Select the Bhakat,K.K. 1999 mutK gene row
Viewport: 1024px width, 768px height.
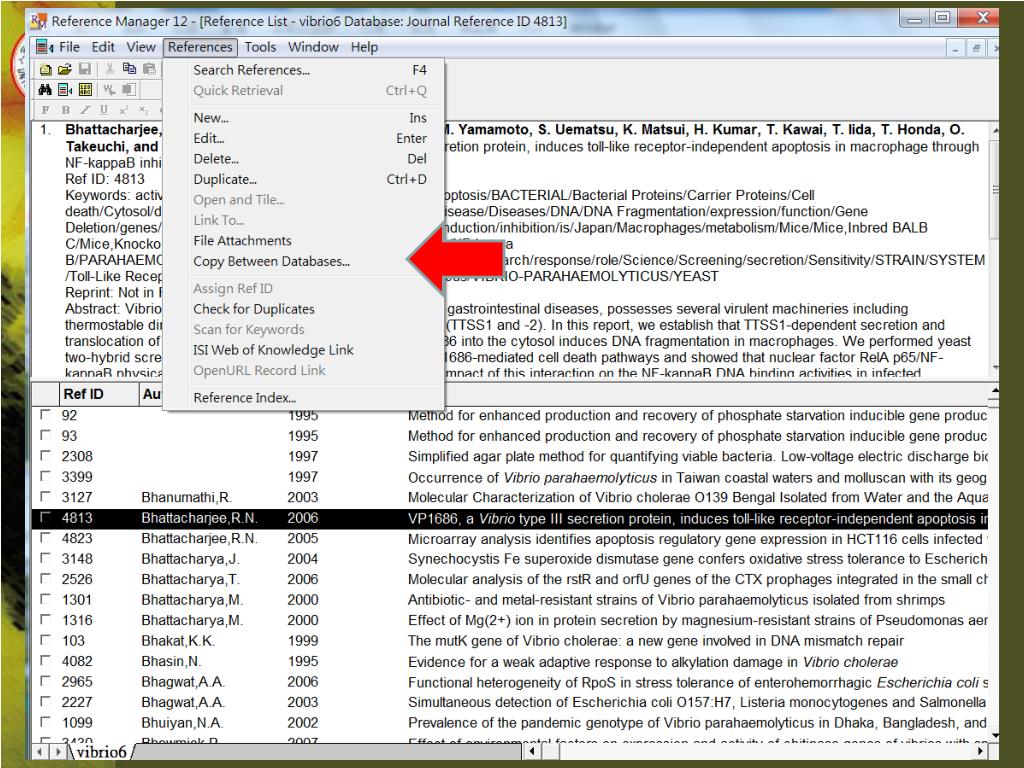(x=509, y=641)
